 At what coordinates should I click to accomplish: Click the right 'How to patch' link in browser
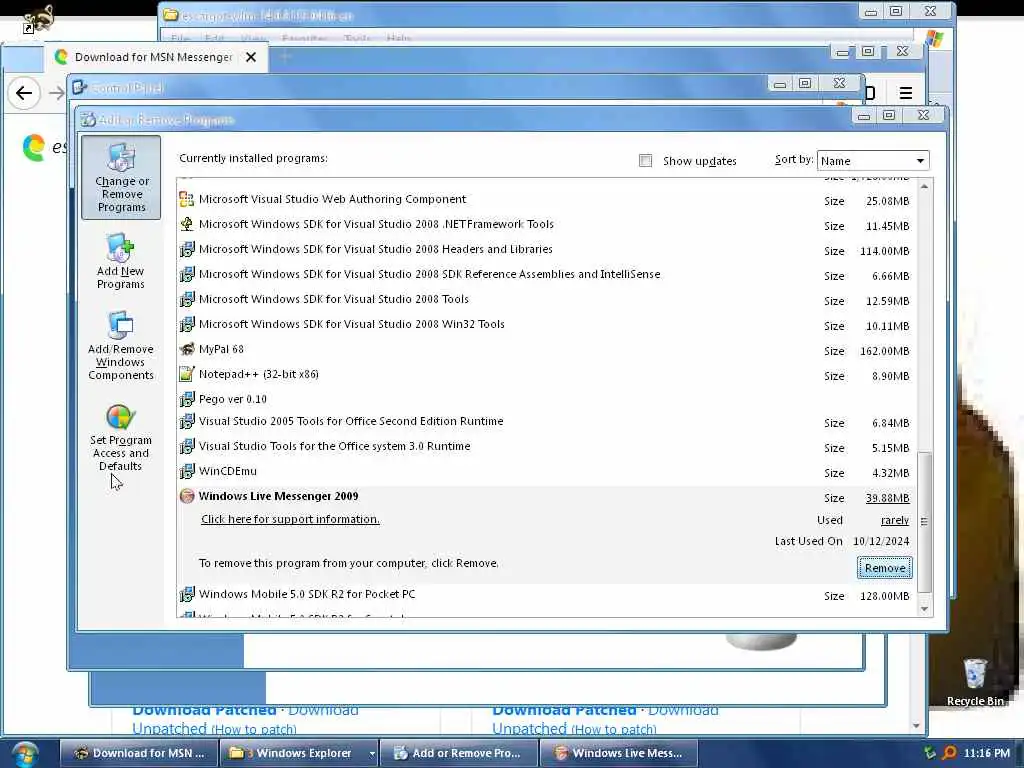(x=614, y=729)
